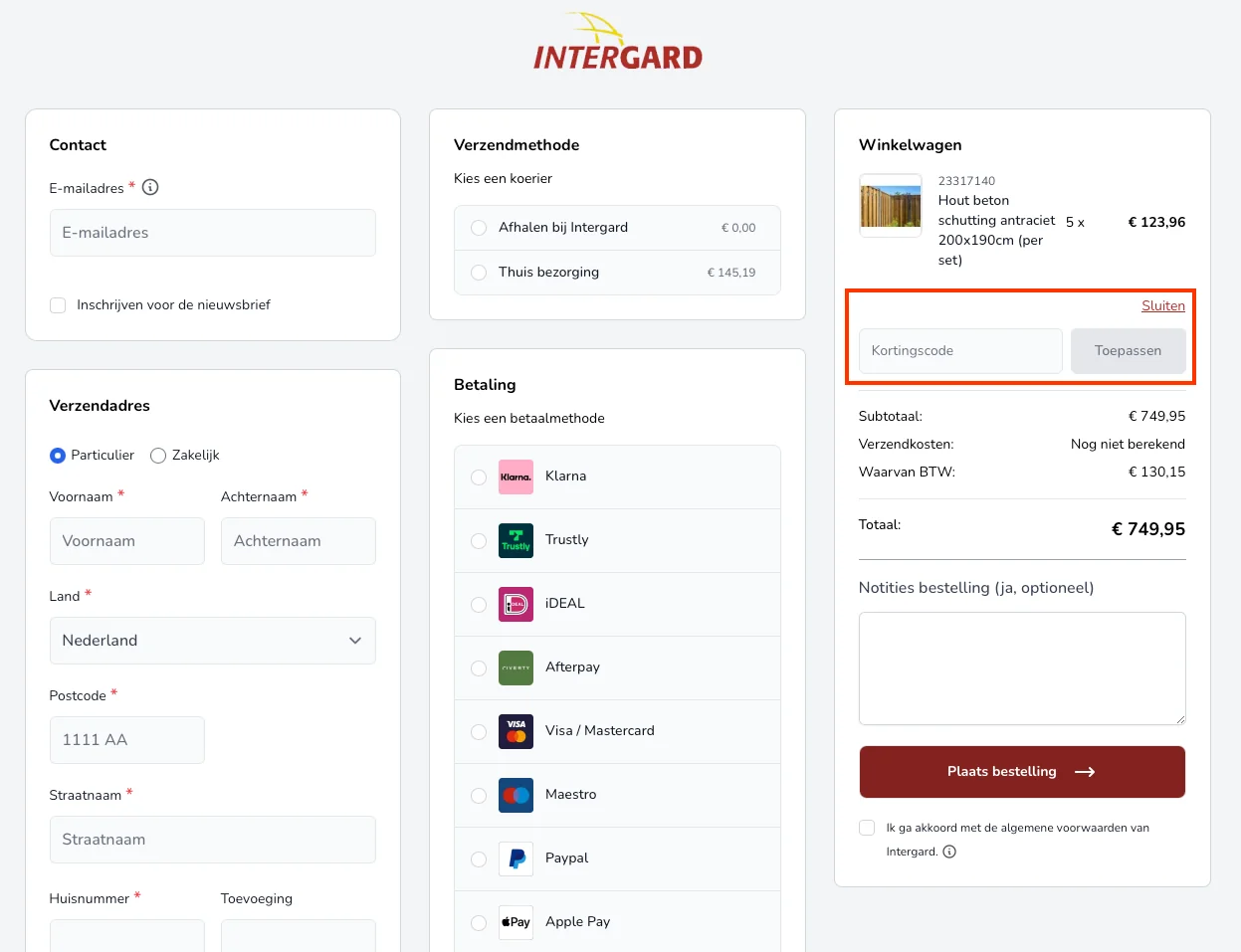Click the Paypal logo icon

click(x=516, y=858)
